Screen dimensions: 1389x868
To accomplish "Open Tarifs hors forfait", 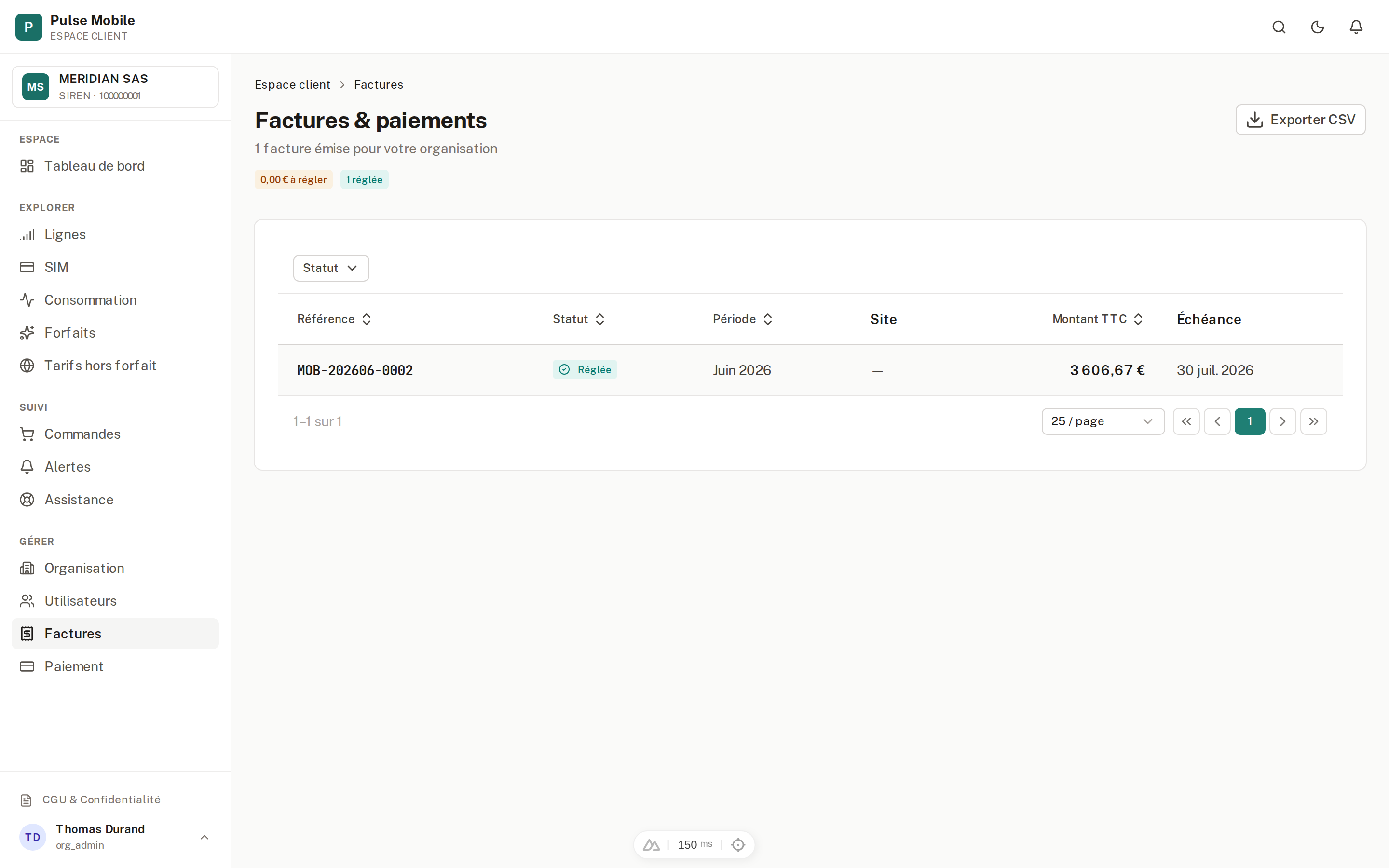I will 115,365.
